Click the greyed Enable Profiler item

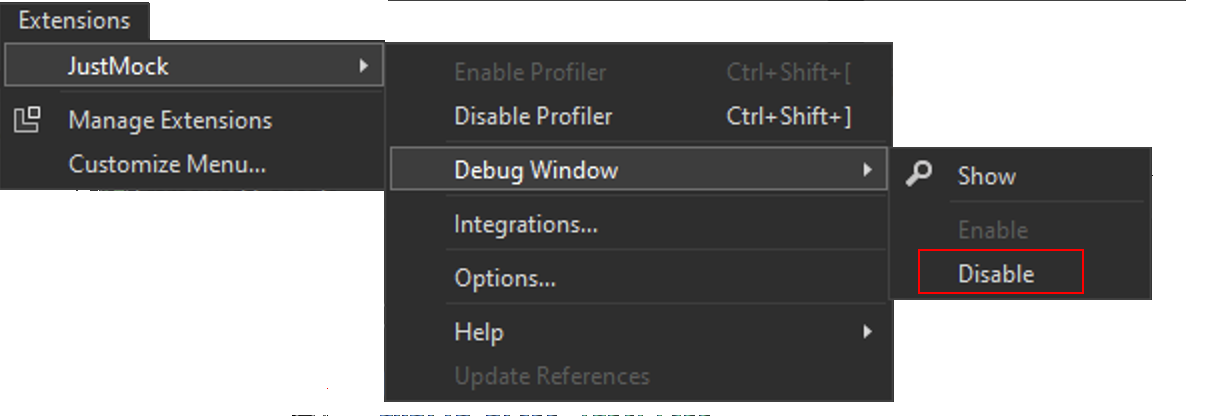click(530, 72)
